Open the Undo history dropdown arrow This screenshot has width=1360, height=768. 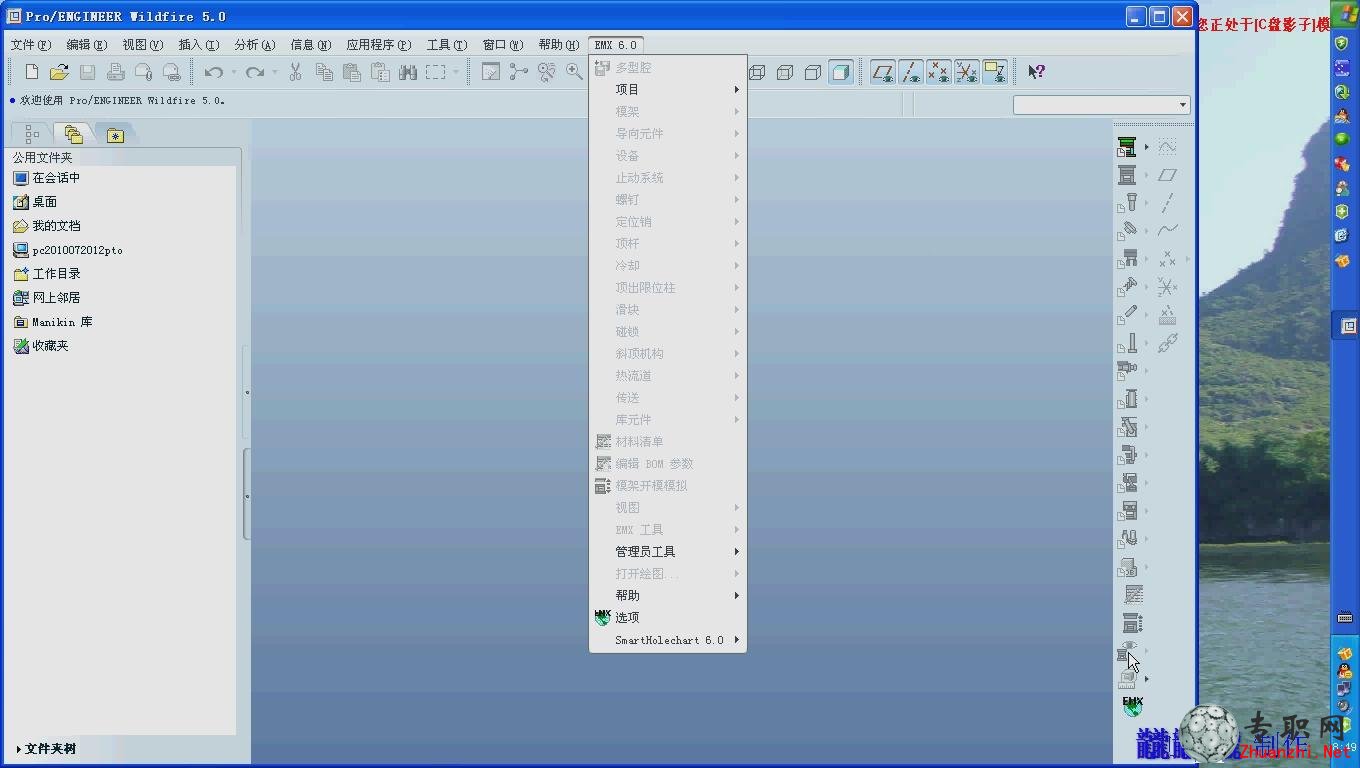pos(234,72)
